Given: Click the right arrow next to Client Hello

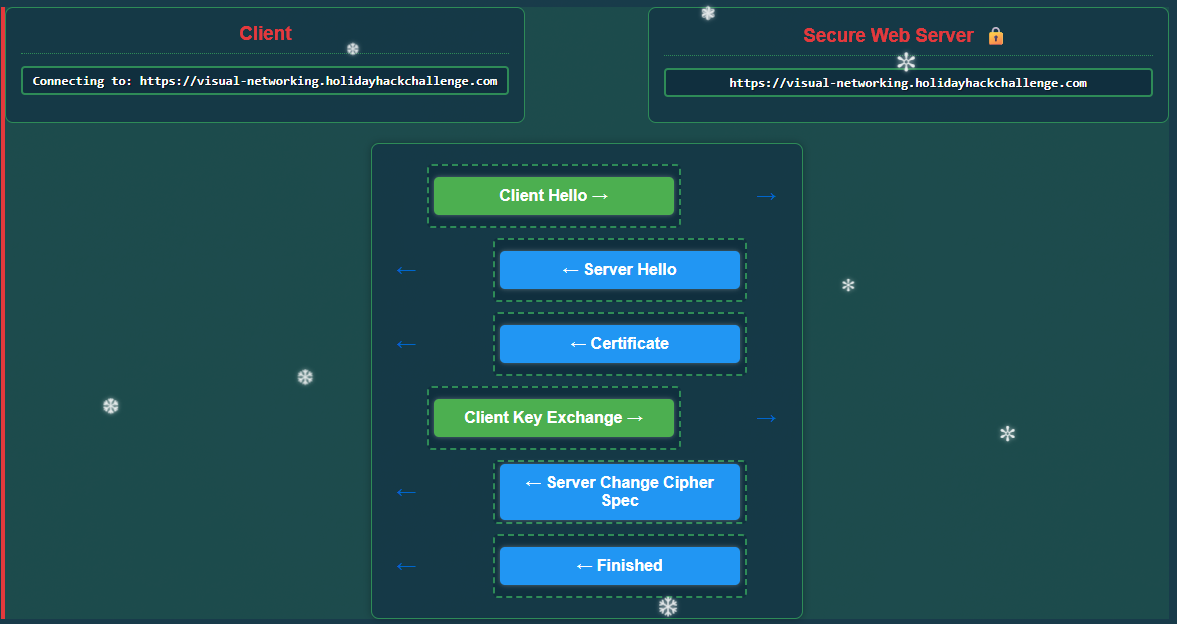Looking at the screenshot, I should (766, 197).
